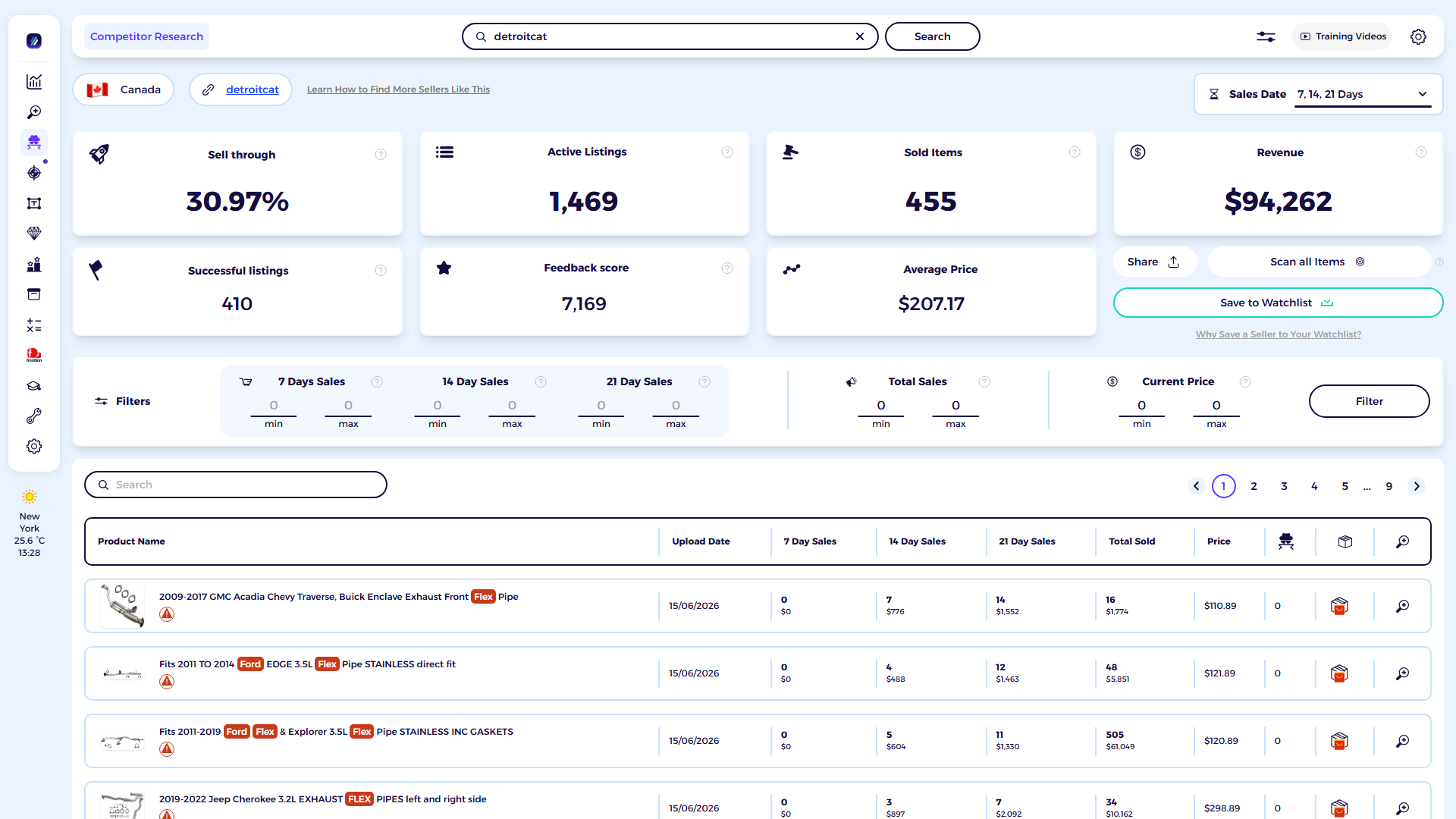Image resolution: width=1456 pixels, height=819 pixels.
Task: Open the target crosshair sidebar icon
Action: [34, 173]
